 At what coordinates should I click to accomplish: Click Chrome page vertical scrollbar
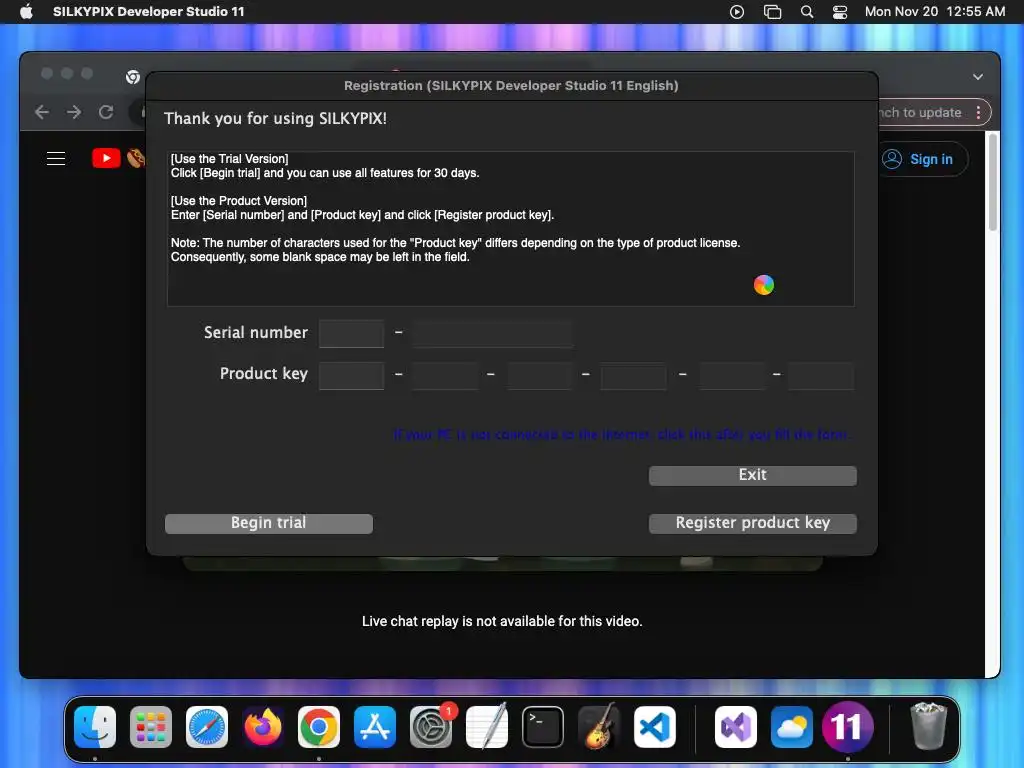(993, 182)
